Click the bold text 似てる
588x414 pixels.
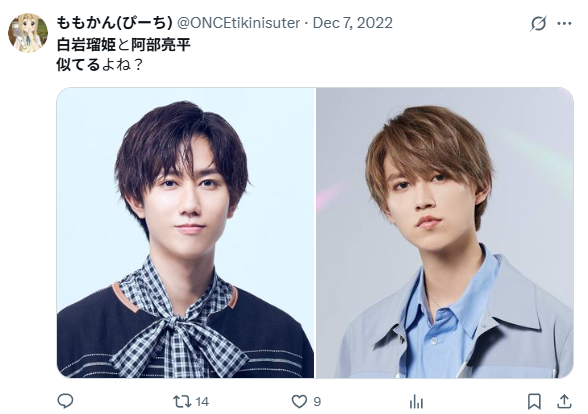(x=78, y=65)
